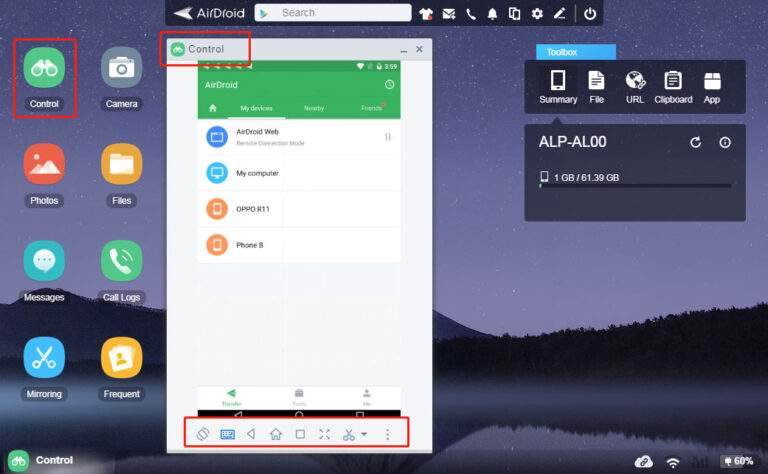Toggle the keyboard icon in Control toolbar
Image resolution: width=768 pixels, height=474 pixels.
pos(227,434)
